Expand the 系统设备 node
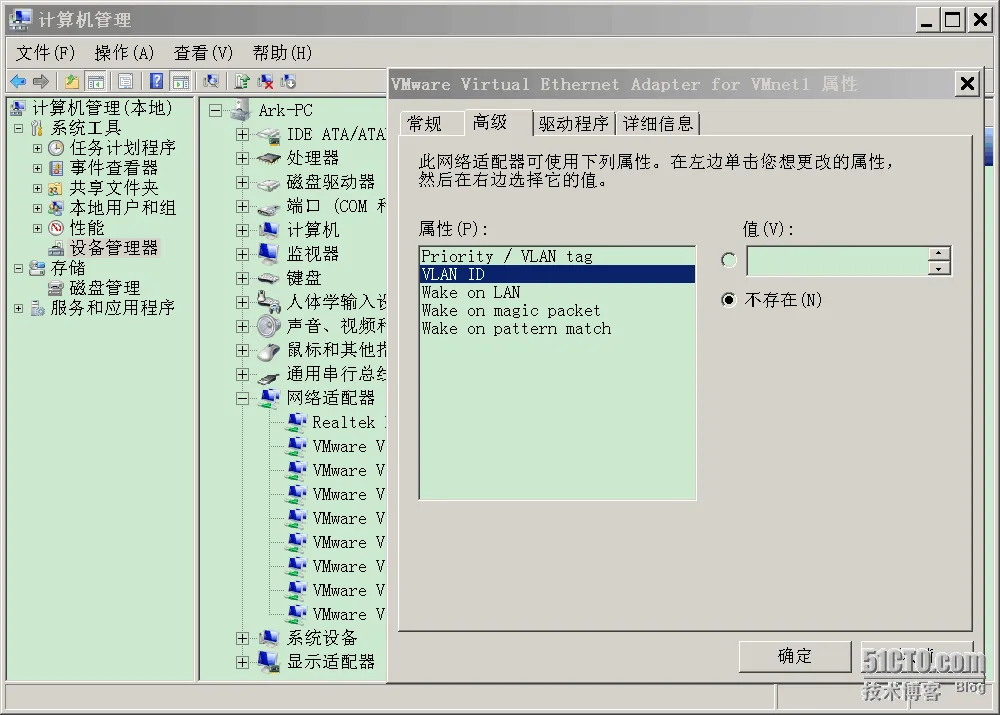 (x=242, y=638)
